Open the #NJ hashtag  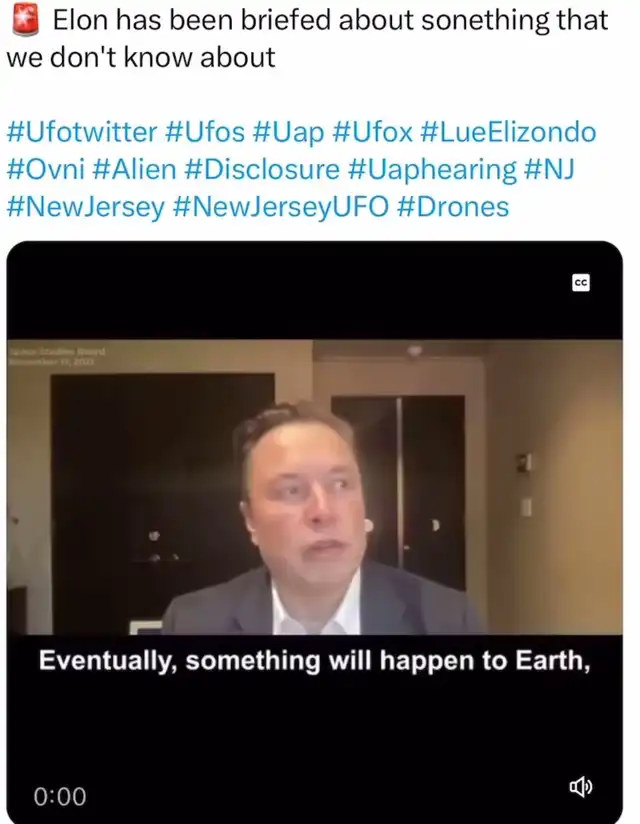tap(549, 169)
